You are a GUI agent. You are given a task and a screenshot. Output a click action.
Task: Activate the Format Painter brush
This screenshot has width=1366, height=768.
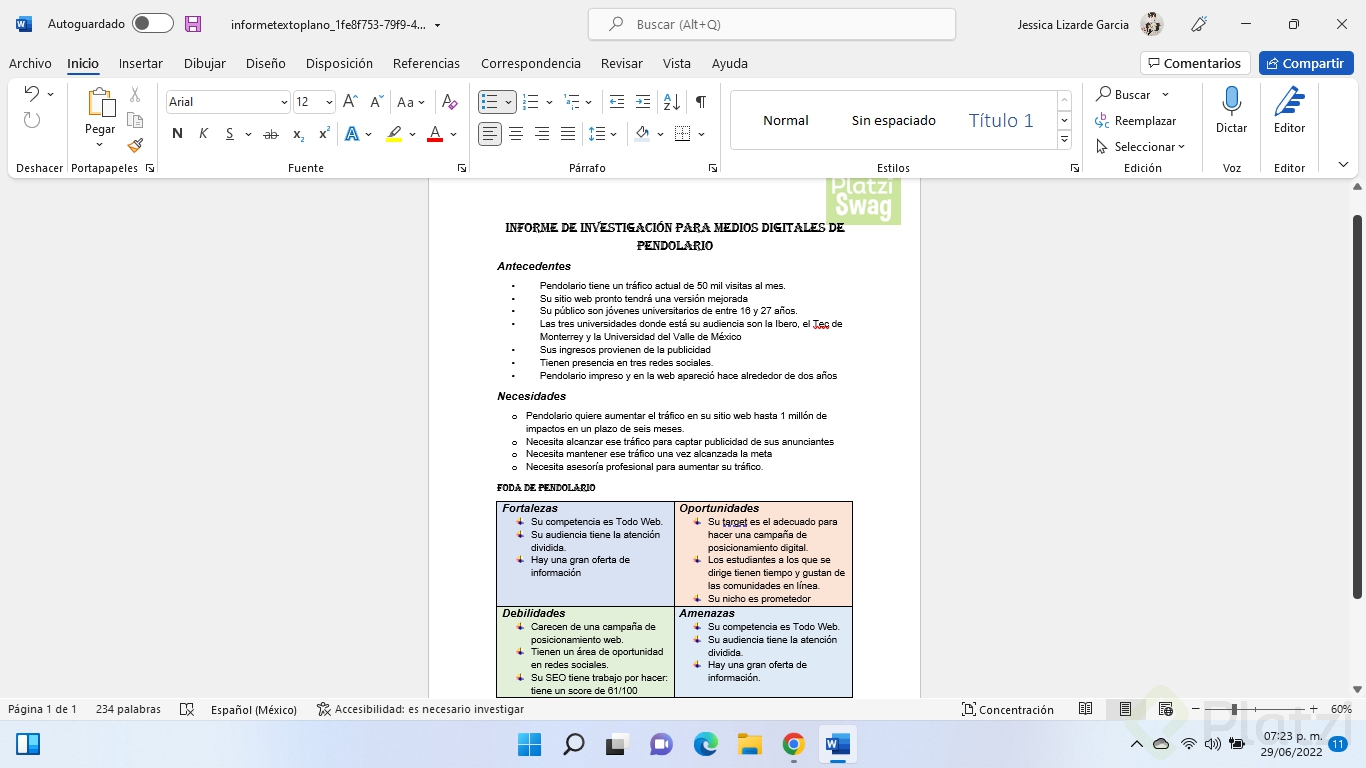coord(135,145)
